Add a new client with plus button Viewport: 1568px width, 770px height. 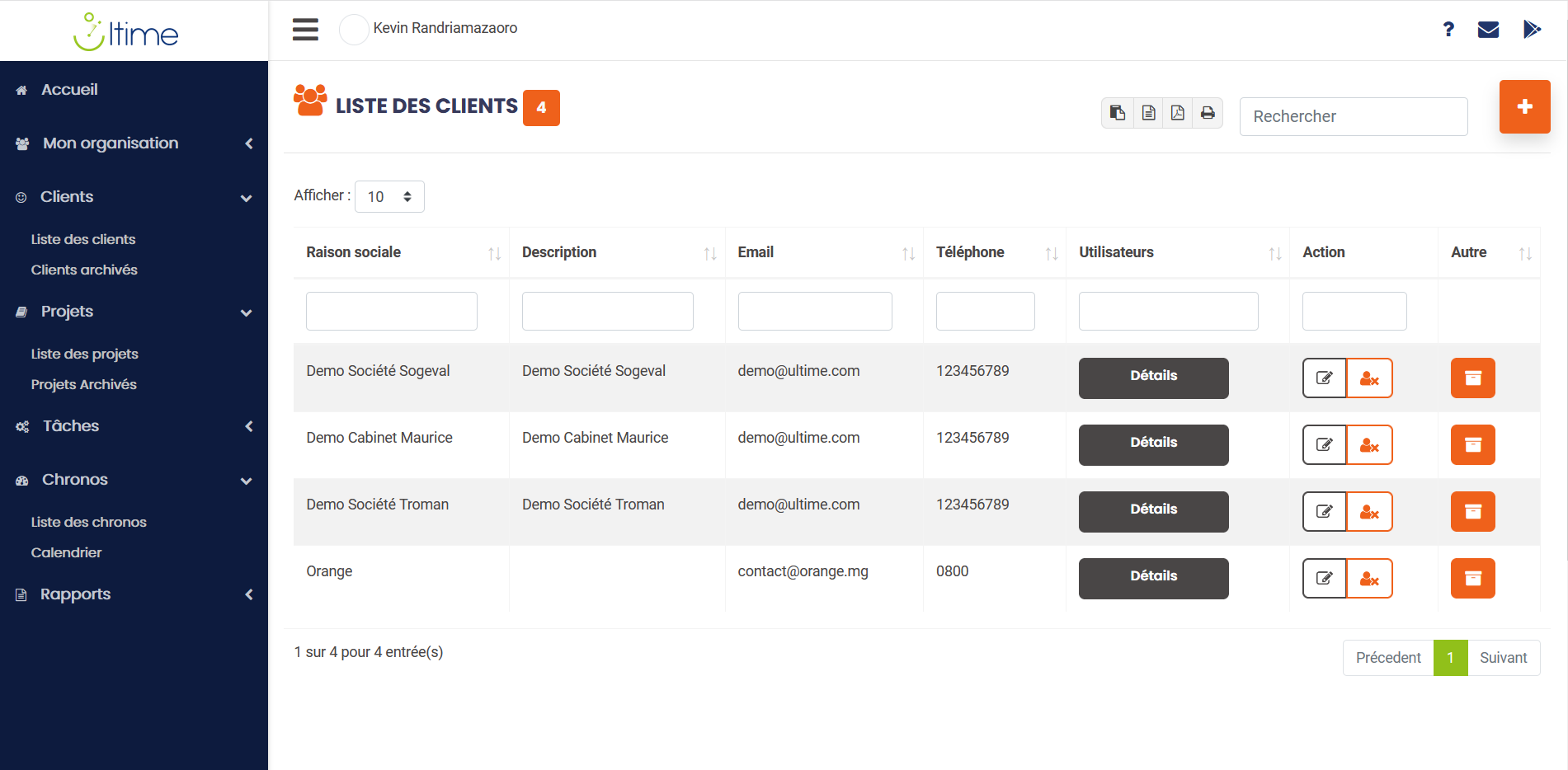[1524, 106]
